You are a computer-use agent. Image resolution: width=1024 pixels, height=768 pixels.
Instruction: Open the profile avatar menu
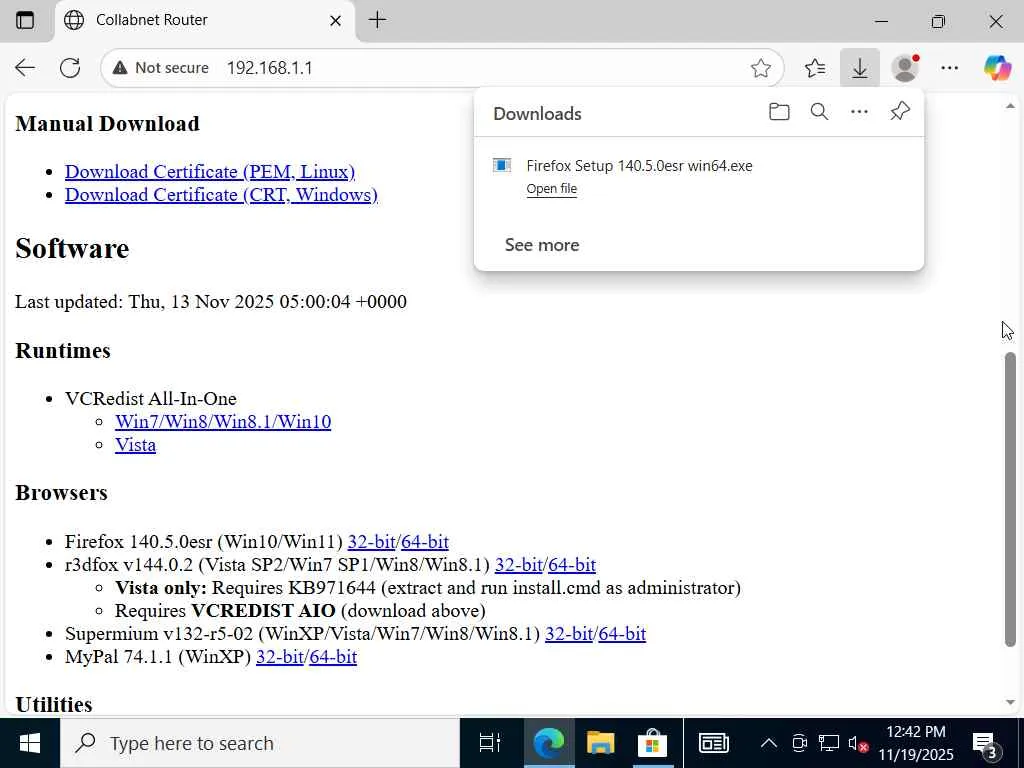(905, 68)
